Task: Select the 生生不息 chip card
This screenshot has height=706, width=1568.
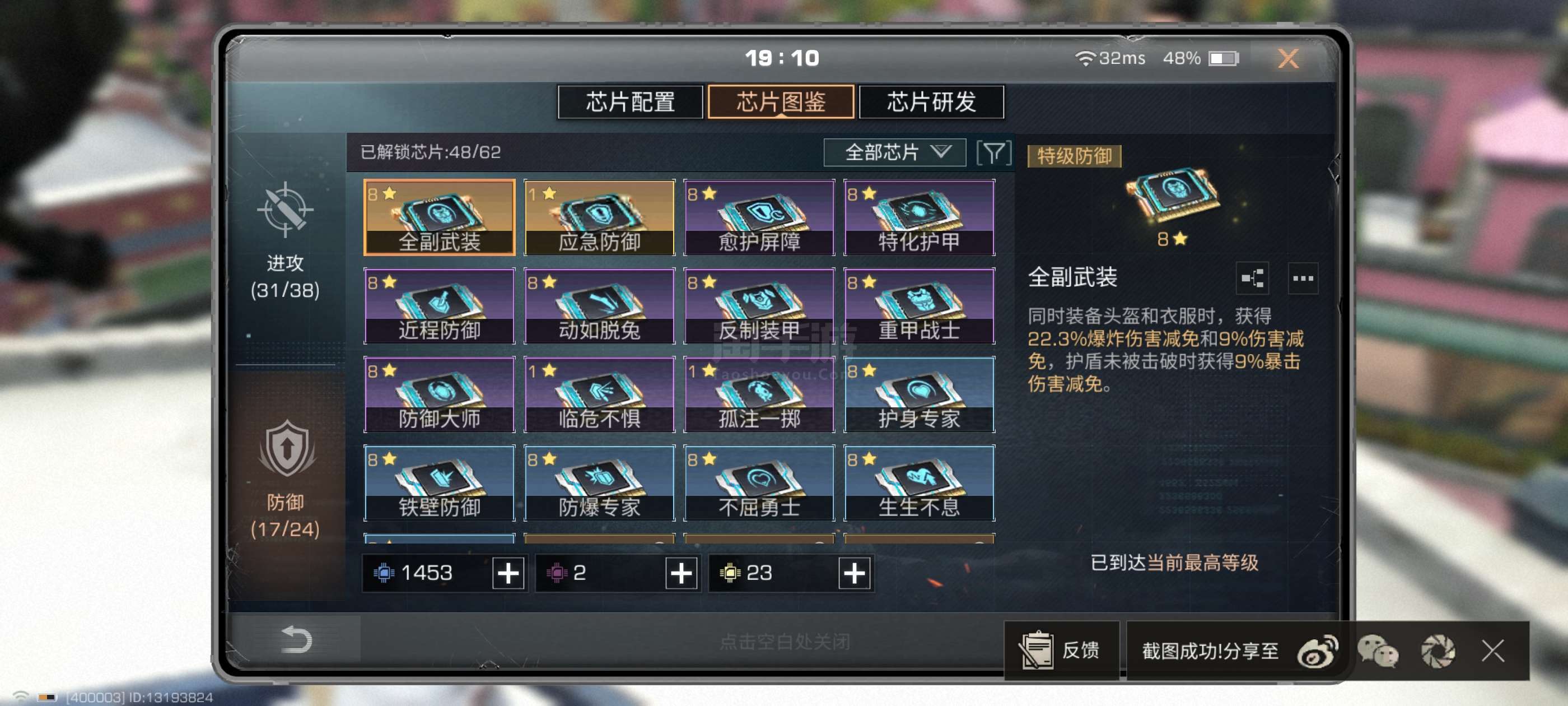Action: [919, 483]
